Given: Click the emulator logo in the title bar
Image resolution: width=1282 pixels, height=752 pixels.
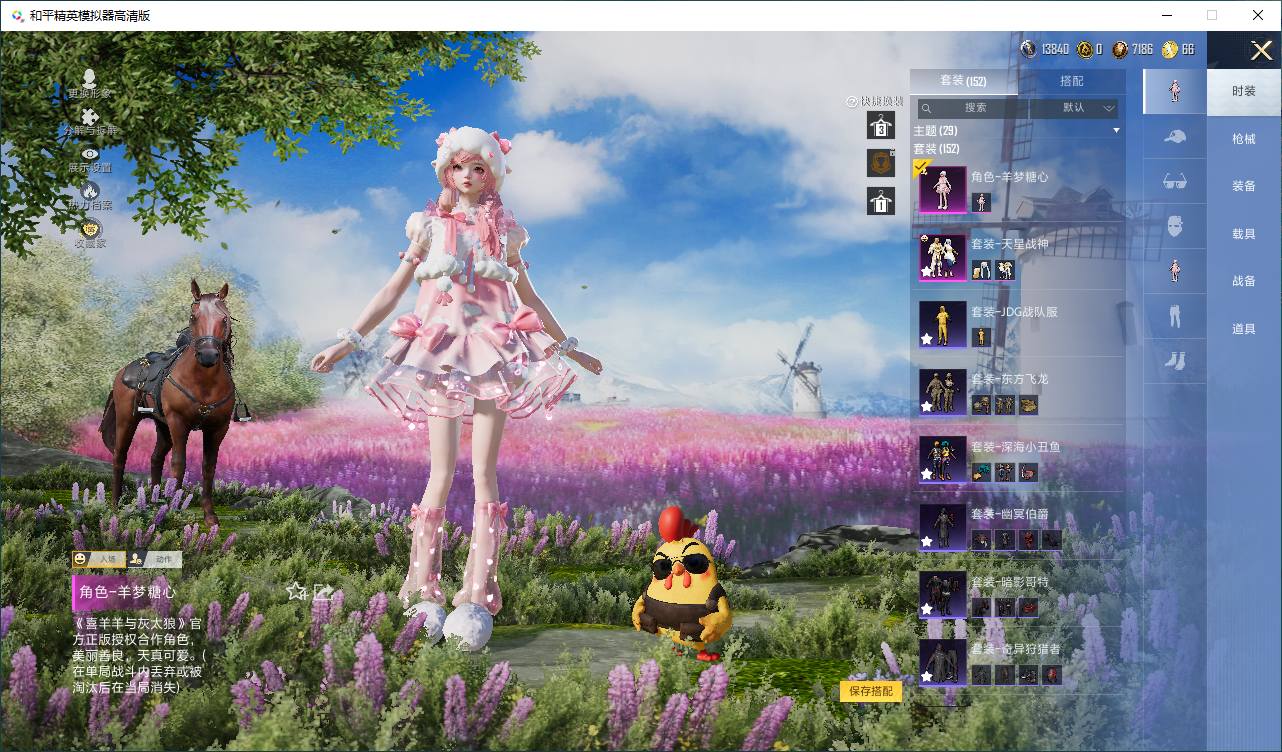Looking at the screenshot, I should pos(17,15).
